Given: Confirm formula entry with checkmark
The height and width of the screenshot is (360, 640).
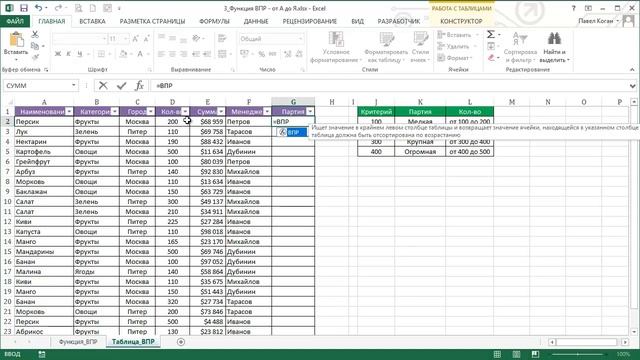Looking at the screenshot, I should pyautogui.click(x=121, y=85).
